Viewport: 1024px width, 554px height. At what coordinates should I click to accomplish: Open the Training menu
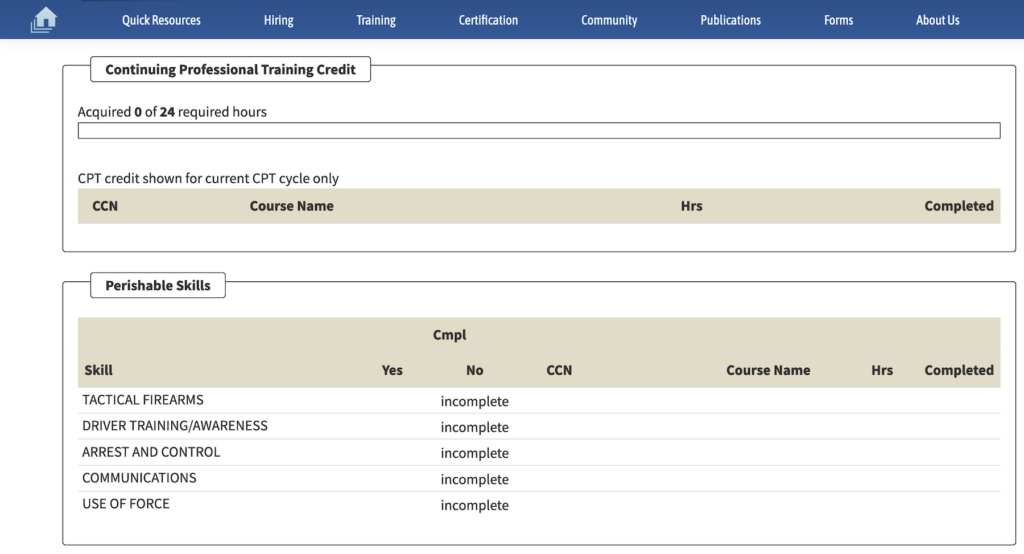tap(376, 20)
